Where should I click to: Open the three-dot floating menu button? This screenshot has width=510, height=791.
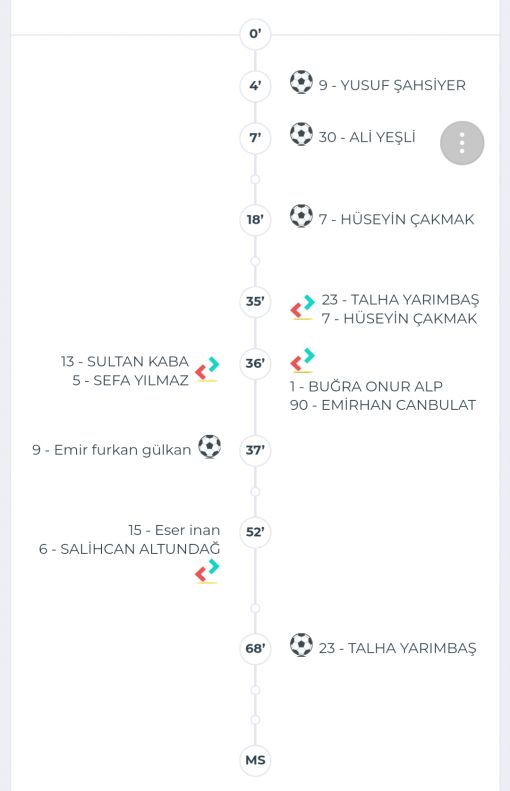(462, 143)
